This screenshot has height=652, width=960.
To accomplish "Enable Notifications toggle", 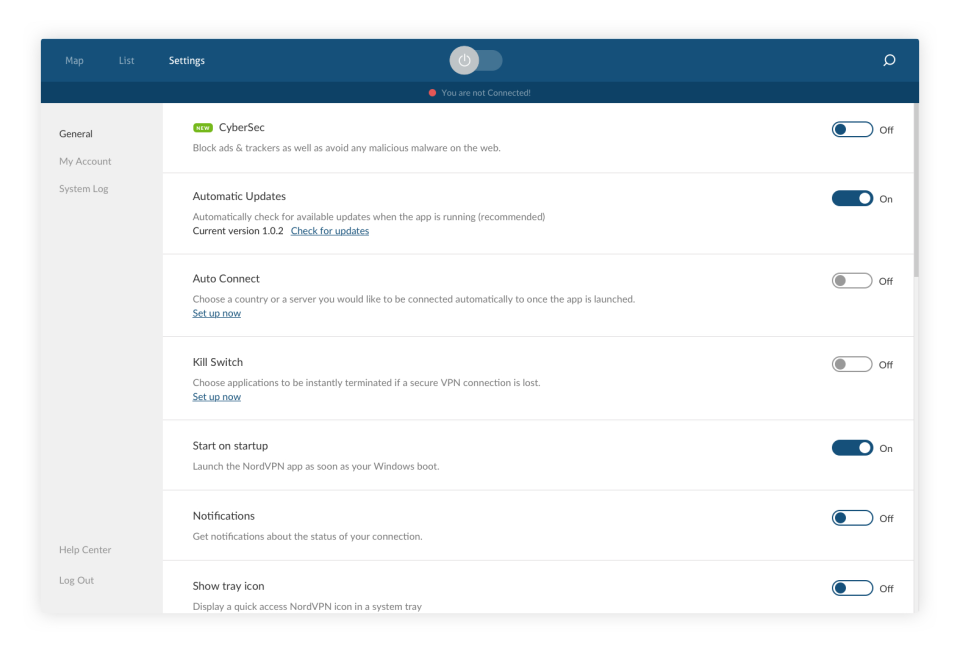I will pyautogui.click(x=851, y=518).
